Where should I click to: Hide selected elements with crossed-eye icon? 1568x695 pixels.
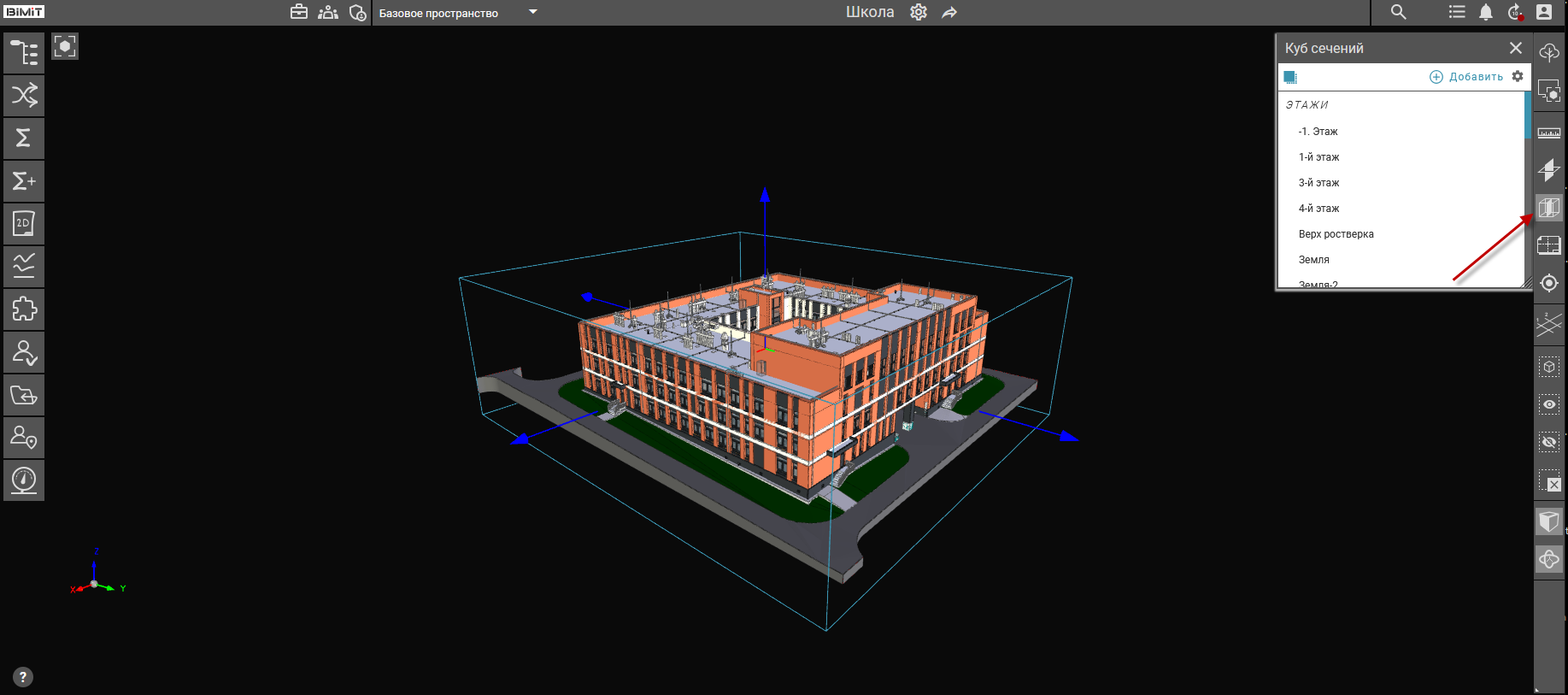coord(1548,442)
